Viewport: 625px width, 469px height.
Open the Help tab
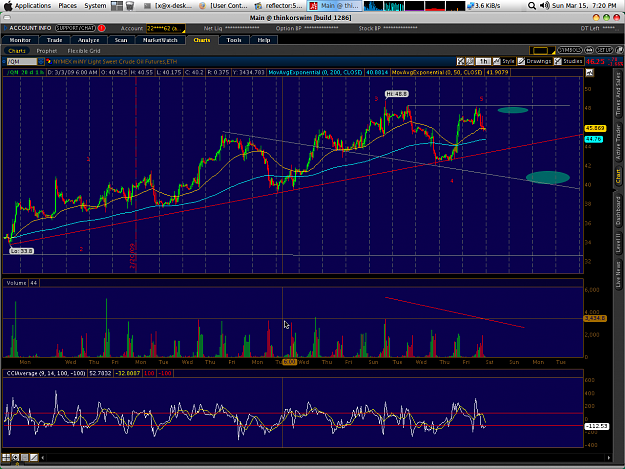(264, 40)
